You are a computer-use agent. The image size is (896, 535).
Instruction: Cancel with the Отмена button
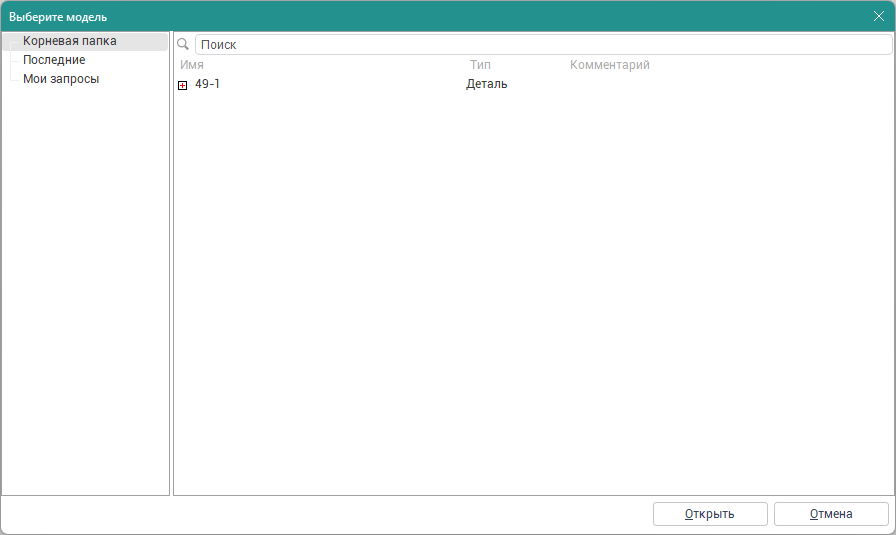830,514
